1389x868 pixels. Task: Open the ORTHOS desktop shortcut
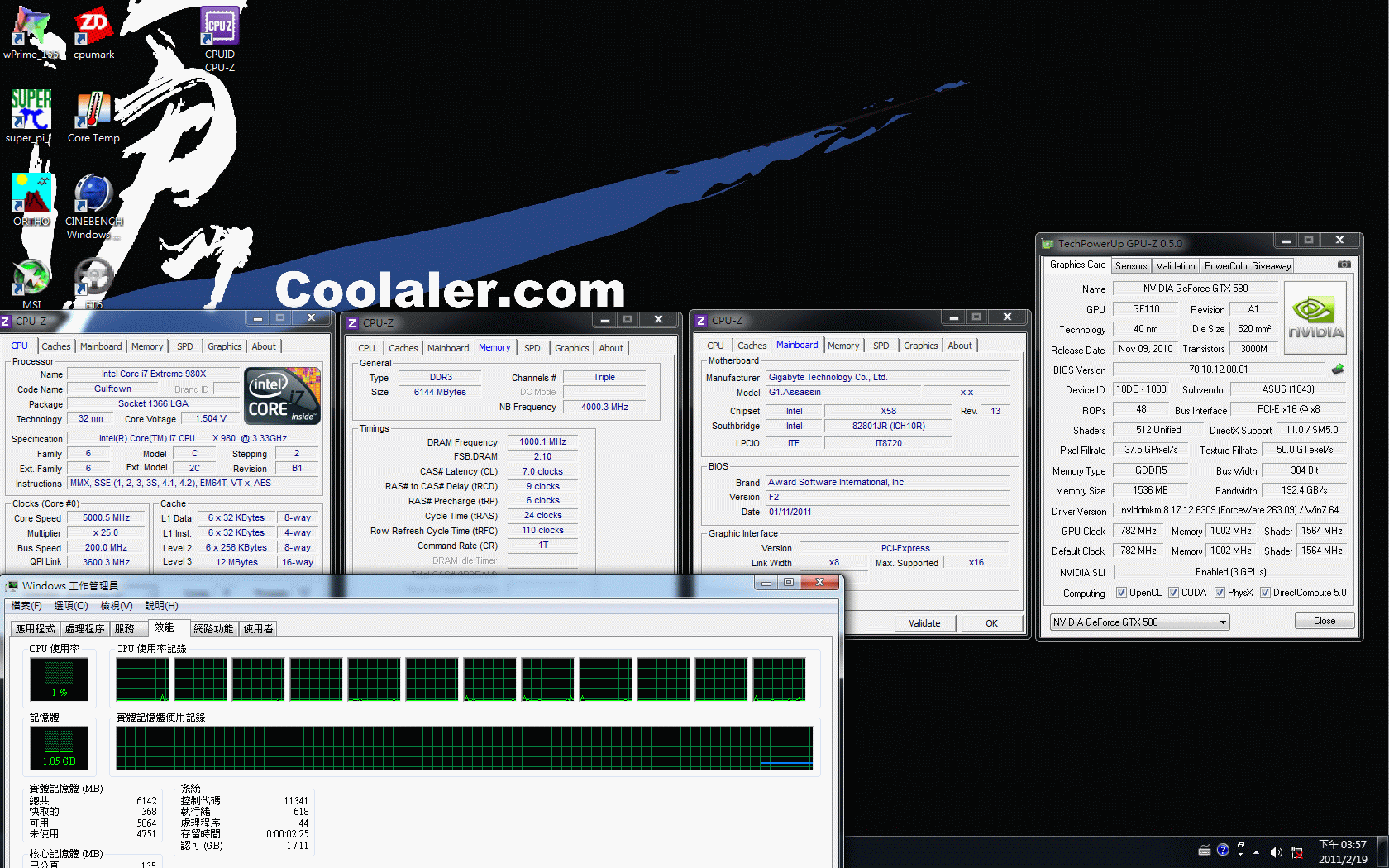pos(31,199)
